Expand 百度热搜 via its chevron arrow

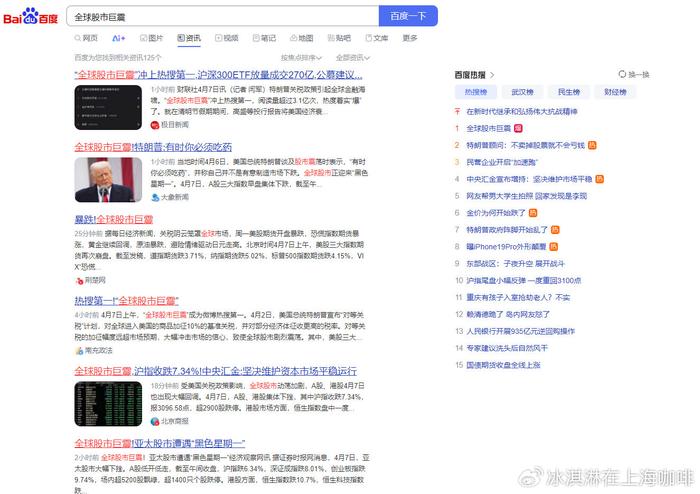(492, 75)
